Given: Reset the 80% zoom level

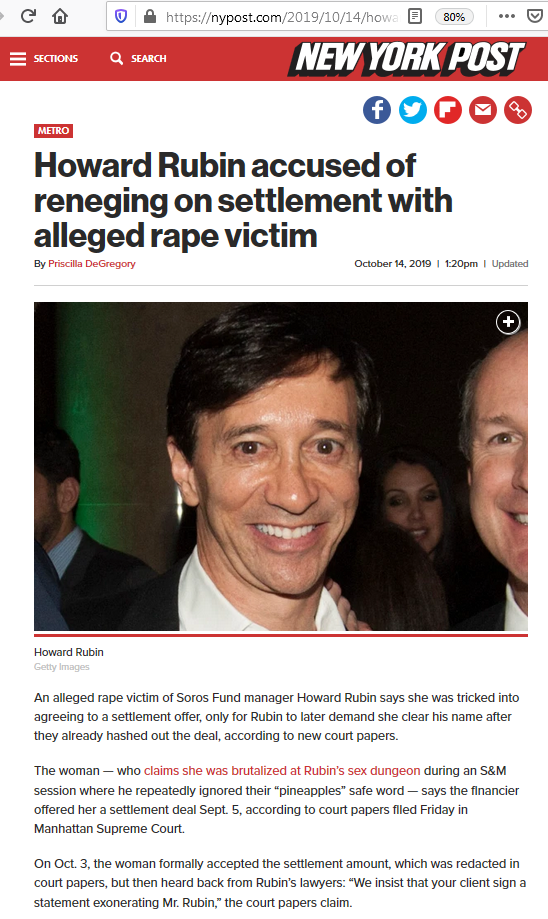Looking at the screenshot, I should click(454, 16).
